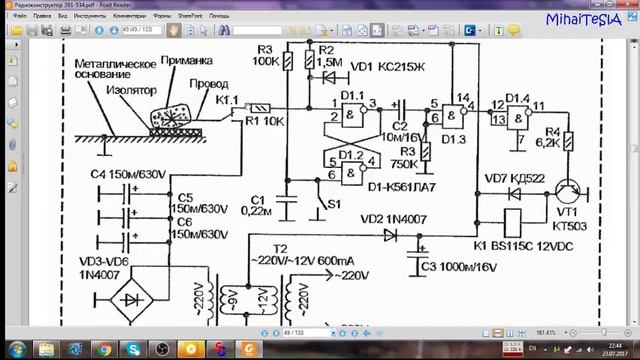Open the Windows Start menu

pyautogui.click(x=17, y=350)
